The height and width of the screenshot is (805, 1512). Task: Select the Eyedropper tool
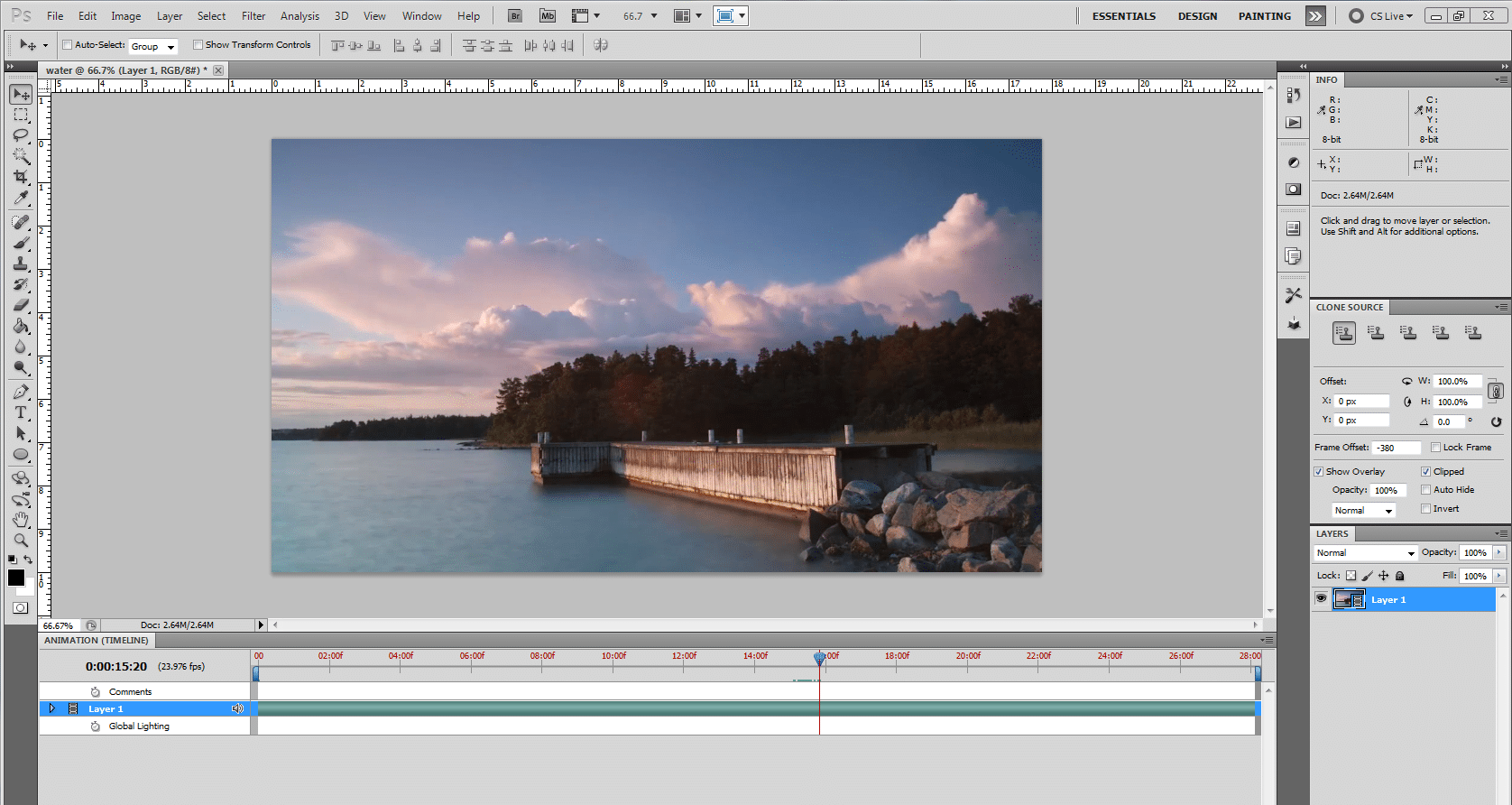pos(21,199)
